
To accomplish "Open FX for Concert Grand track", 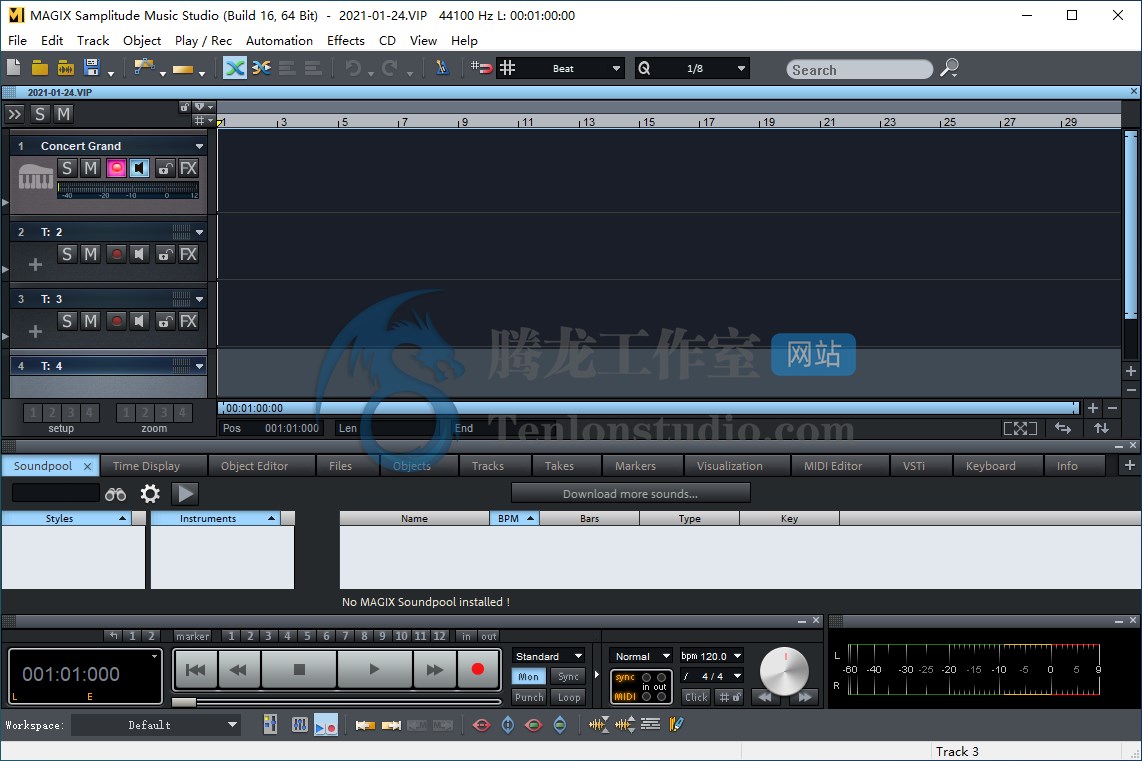I will [189, 169].
